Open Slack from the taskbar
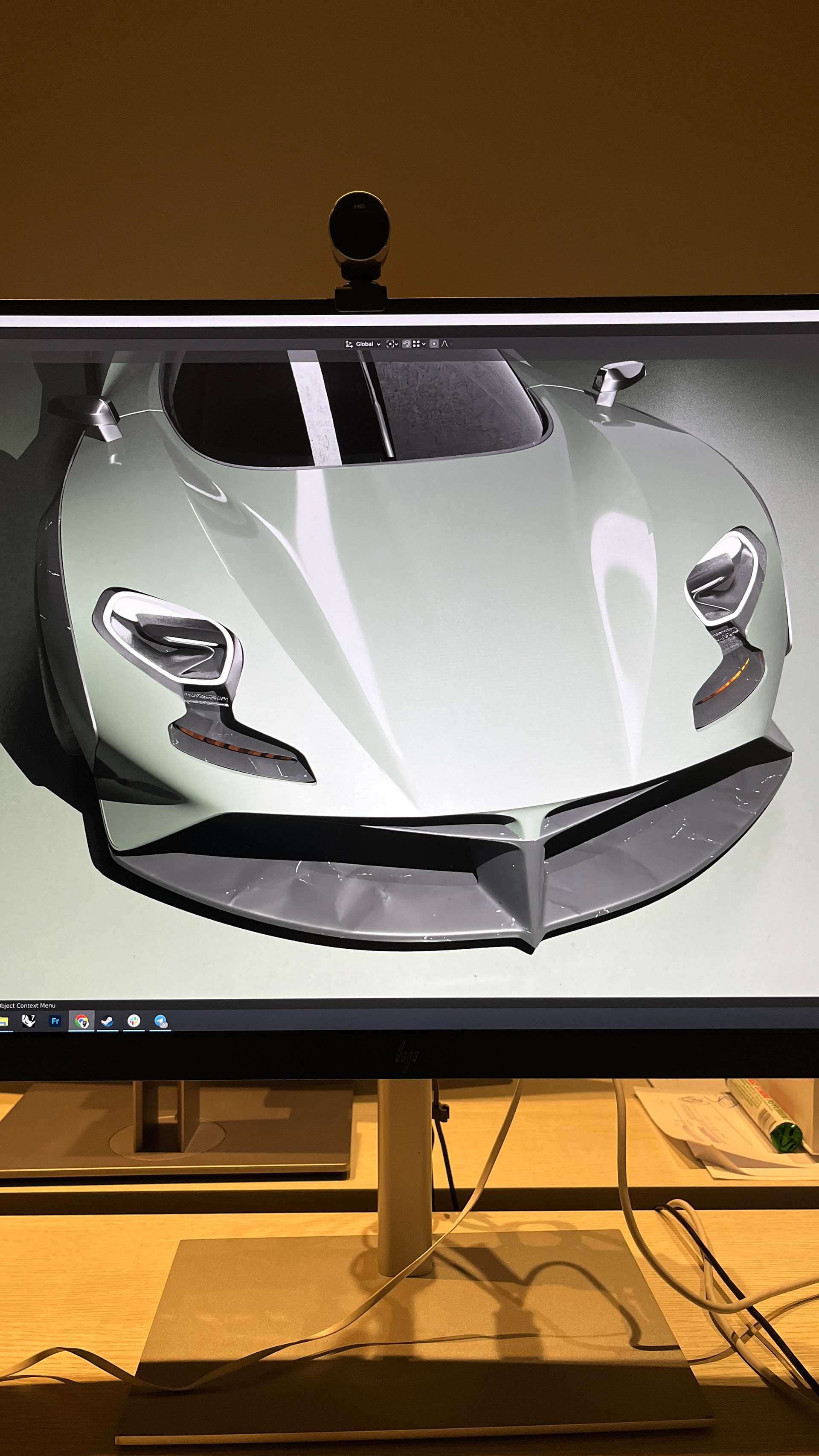This screenshot has width=819, height=1456. 134,1021
